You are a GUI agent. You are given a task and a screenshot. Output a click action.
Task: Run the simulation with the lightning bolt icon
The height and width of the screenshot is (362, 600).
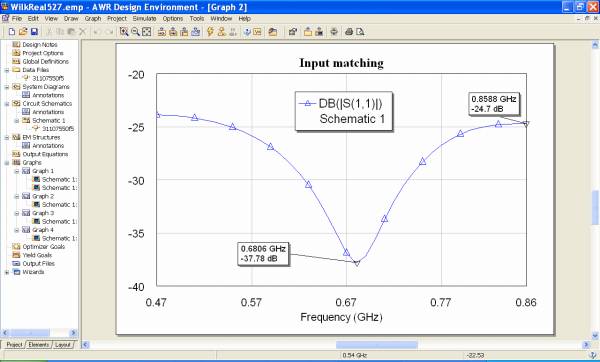click(x=210, y=32)
